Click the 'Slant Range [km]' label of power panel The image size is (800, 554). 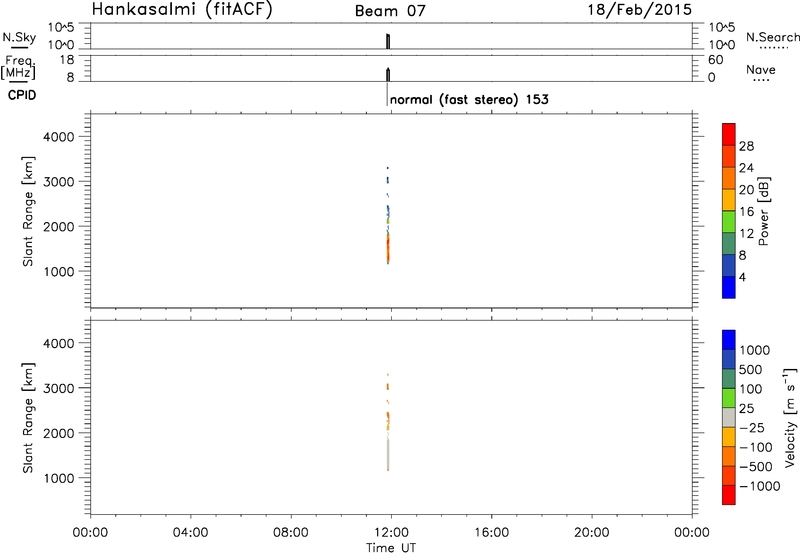[28, 211]
